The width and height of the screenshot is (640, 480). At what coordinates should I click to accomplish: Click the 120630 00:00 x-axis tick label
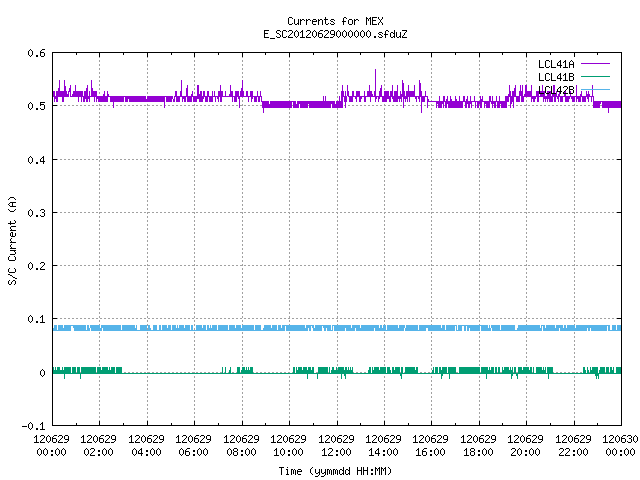[620, 445]
